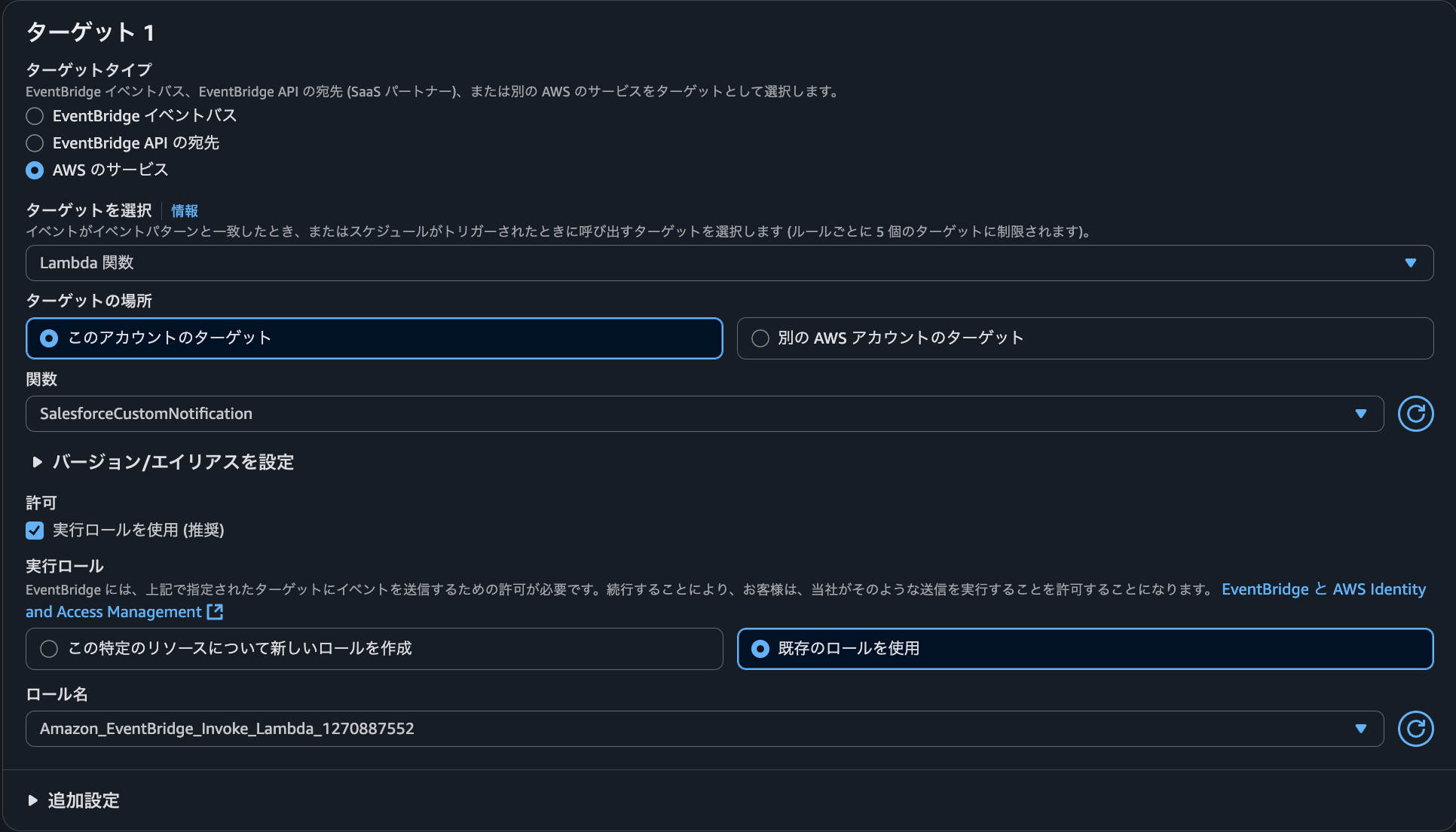Choose AWS のサービス target type
Viewport: 1456px width, 832px height.
(x=34, y=170)
